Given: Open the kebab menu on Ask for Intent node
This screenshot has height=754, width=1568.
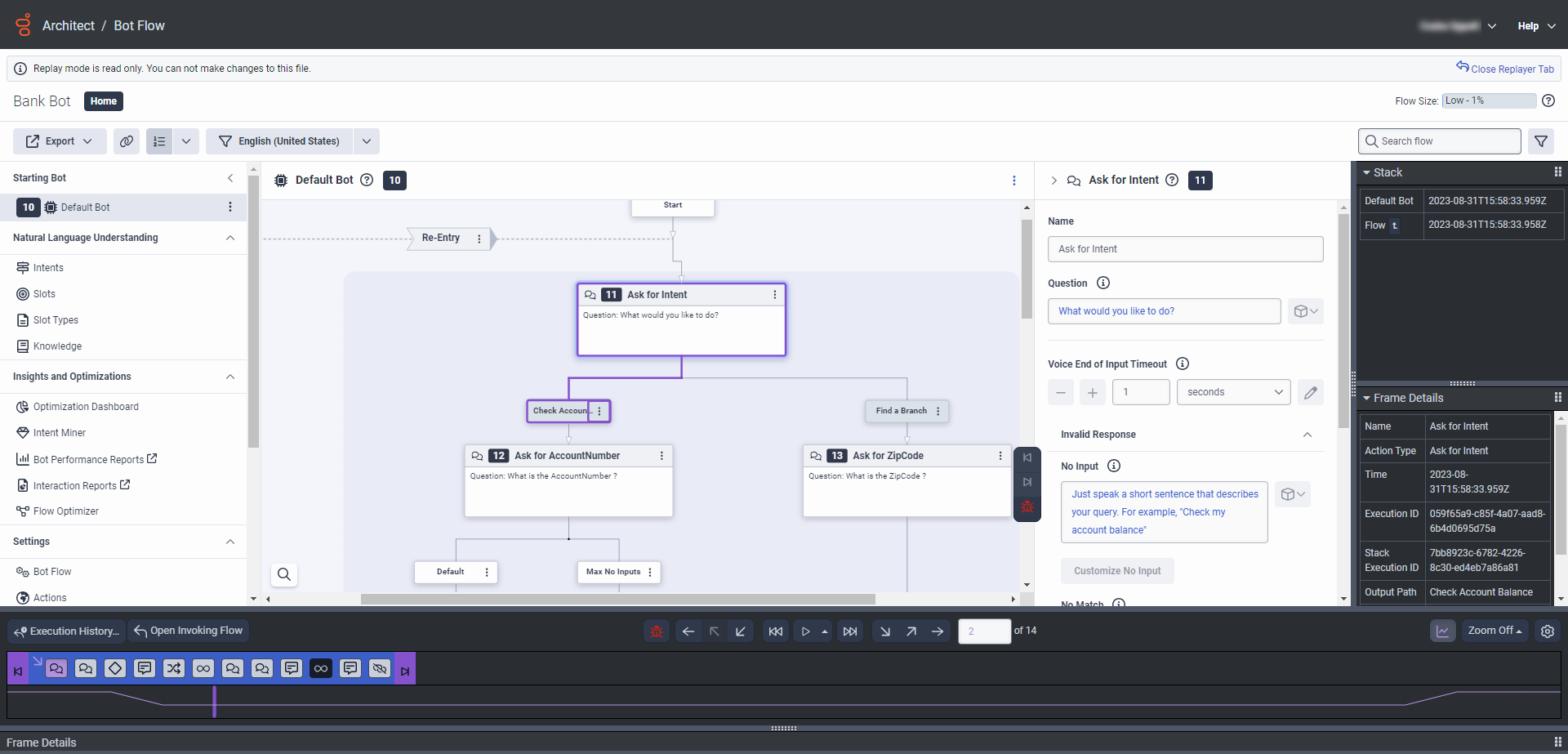Looking at the screenshot, I should 774,294.
